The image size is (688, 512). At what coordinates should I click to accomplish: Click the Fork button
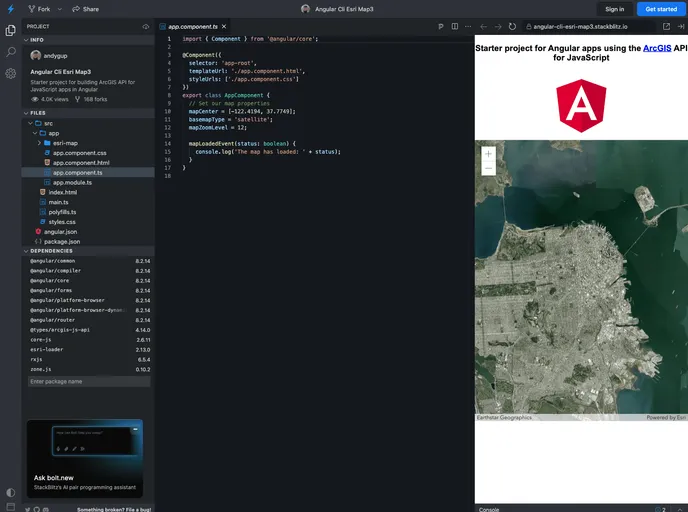[39, 9]
